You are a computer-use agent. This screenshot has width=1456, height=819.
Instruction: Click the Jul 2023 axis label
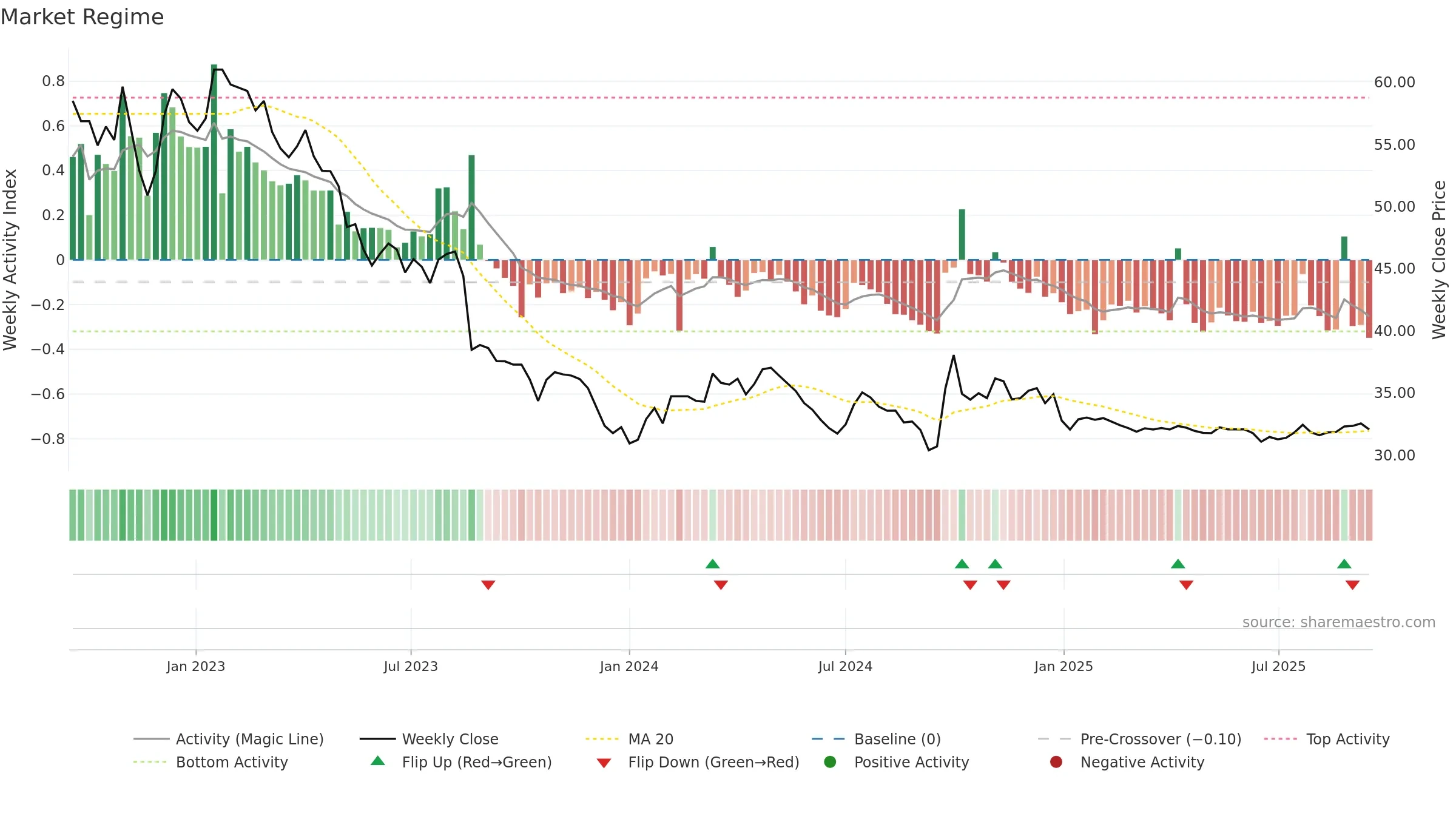411,667
